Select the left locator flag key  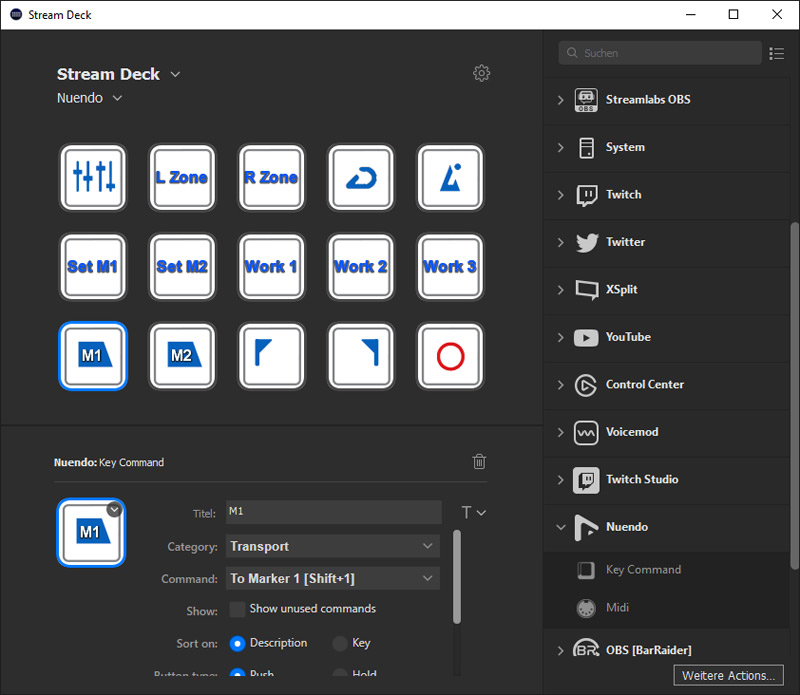click(x=272, y=355)
